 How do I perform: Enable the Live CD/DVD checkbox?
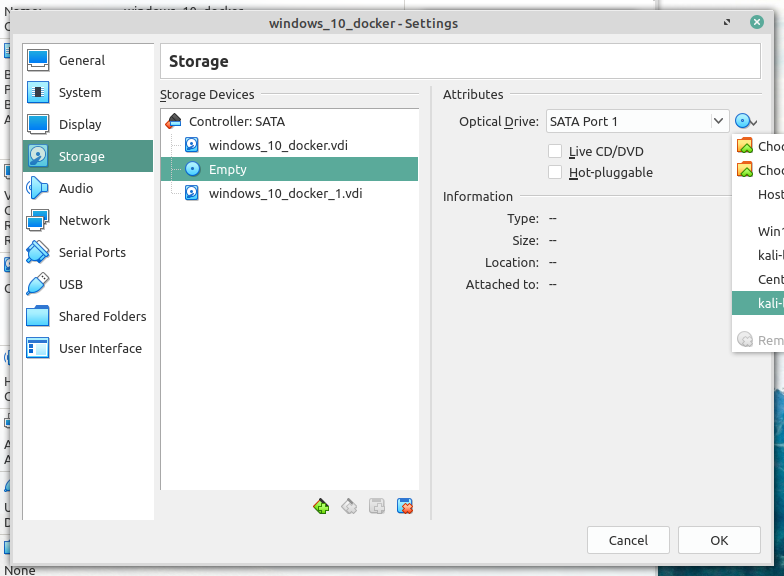[x=555, y=151]
